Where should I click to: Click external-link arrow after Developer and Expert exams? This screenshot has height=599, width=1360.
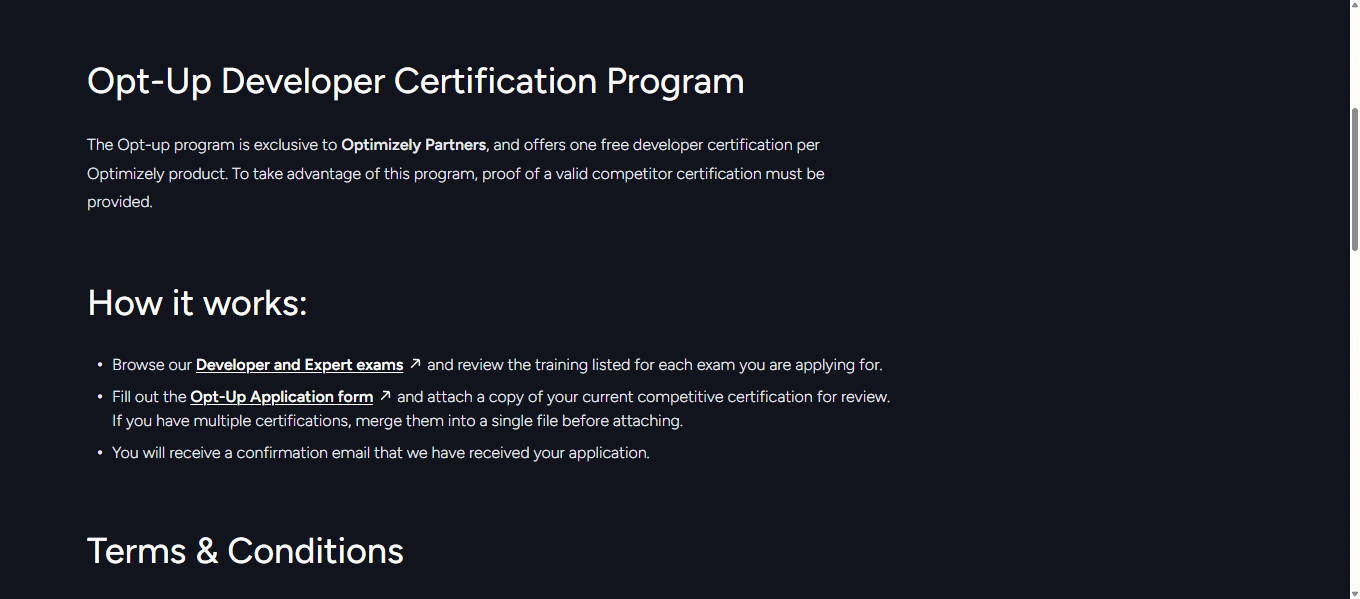(416, 364)
